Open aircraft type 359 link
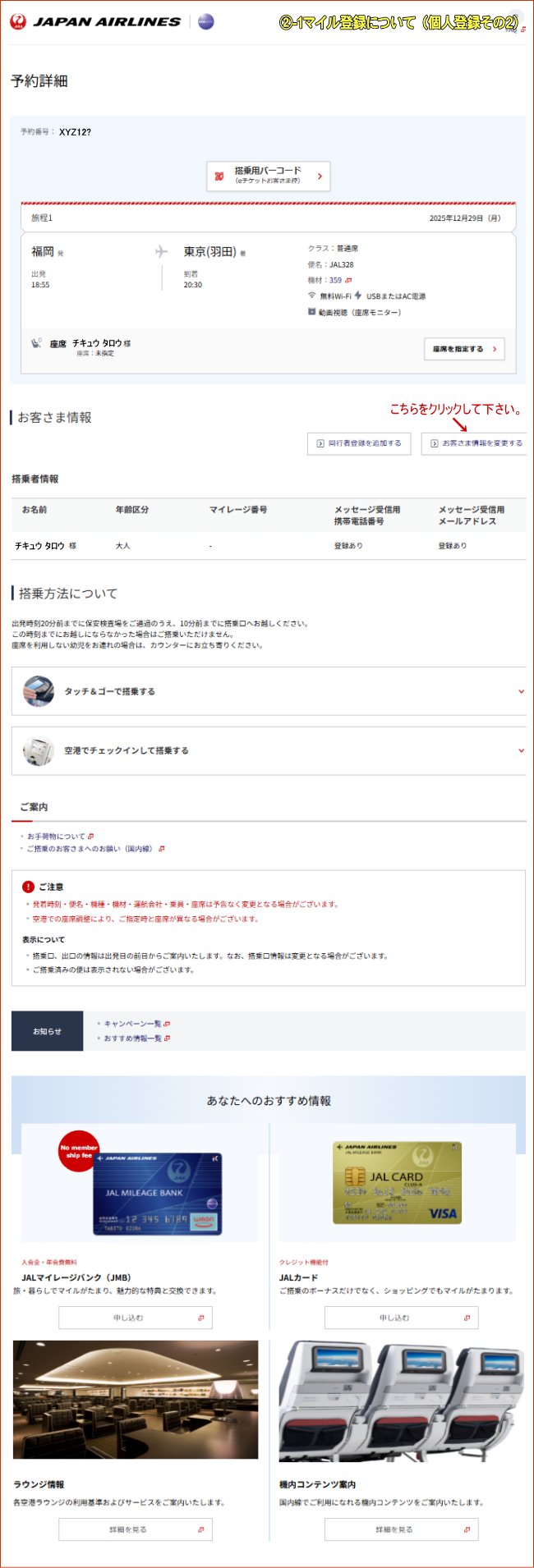Image resolution: width=534 pixels, height=1568 pixels. pos(335,280)
